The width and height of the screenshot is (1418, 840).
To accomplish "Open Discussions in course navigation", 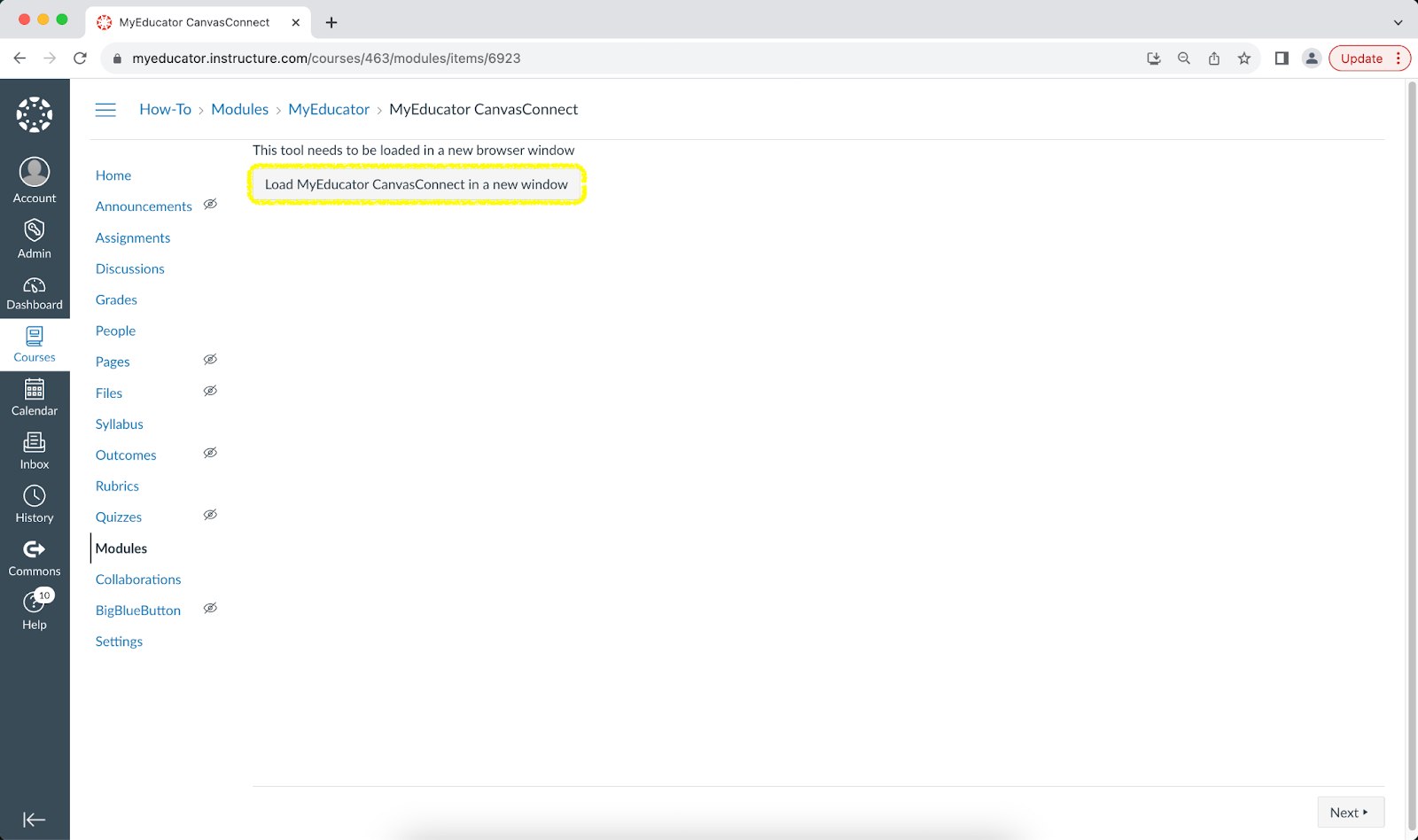I will point(130,268).
